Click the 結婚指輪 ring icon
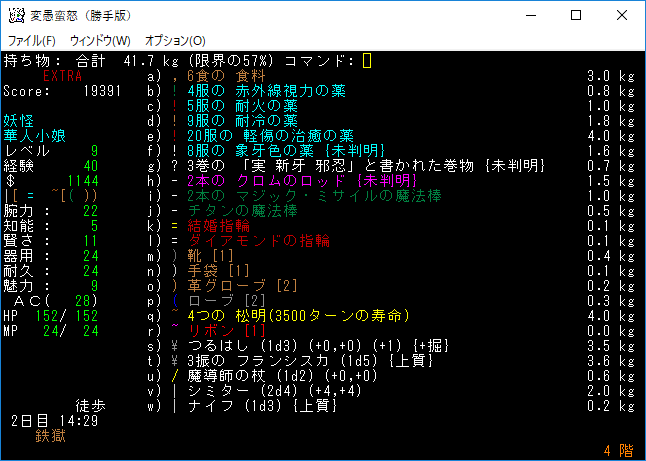646x461 pixels. 175,226
